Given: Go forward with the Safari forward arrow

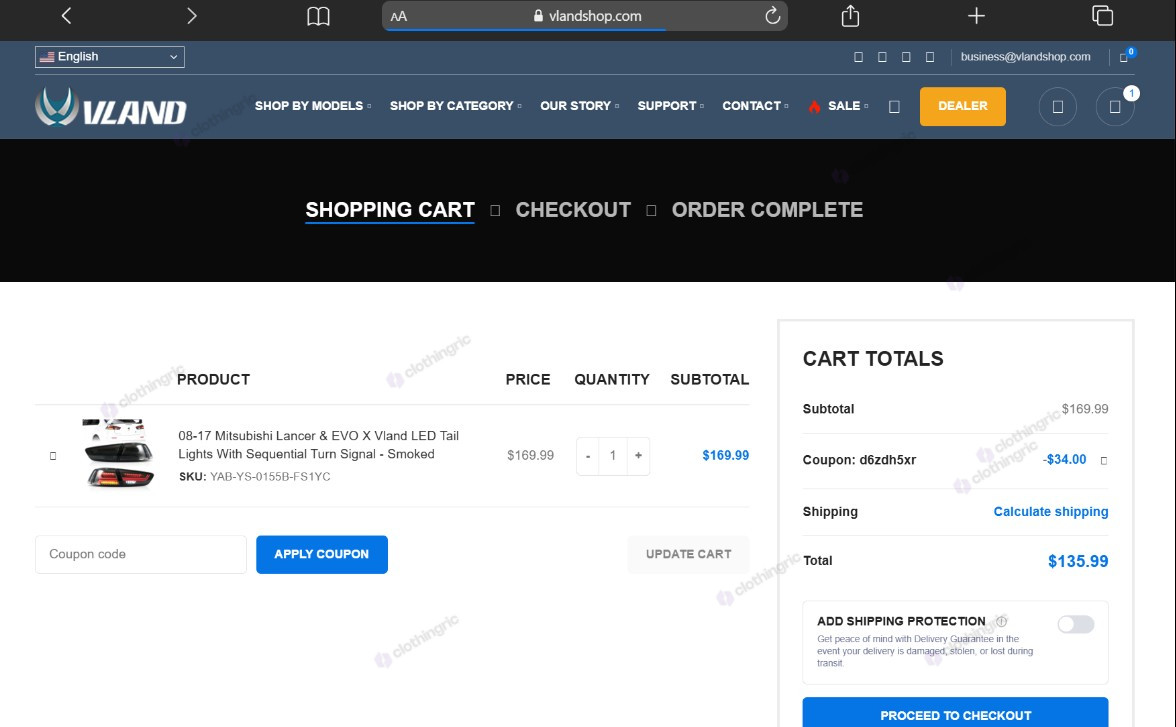Looking at the screenshot, I should (192, 16).
